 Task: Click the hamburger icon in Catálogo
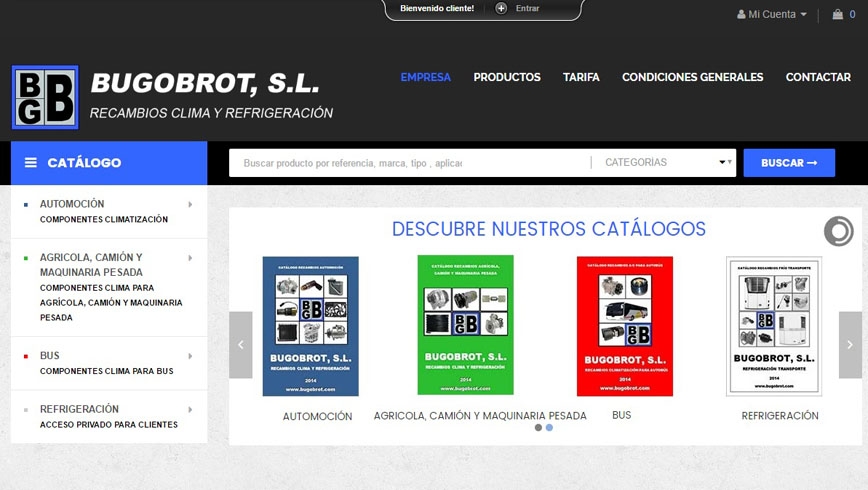click(31, 163)
